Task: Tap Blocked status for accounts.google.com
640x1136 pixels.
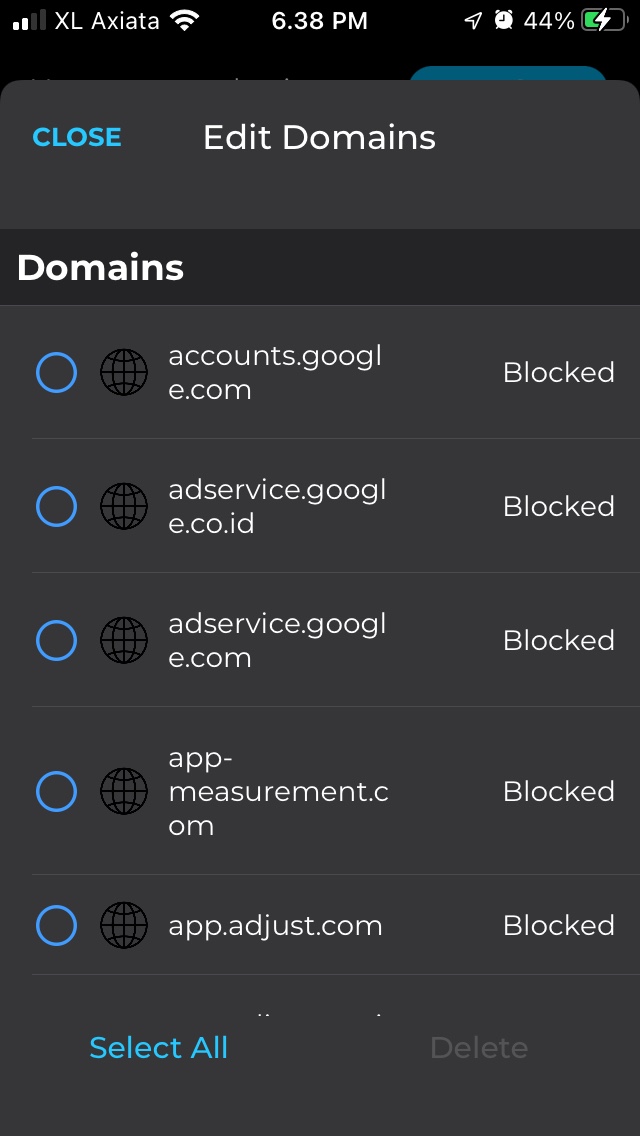Action: pos(558,373)
